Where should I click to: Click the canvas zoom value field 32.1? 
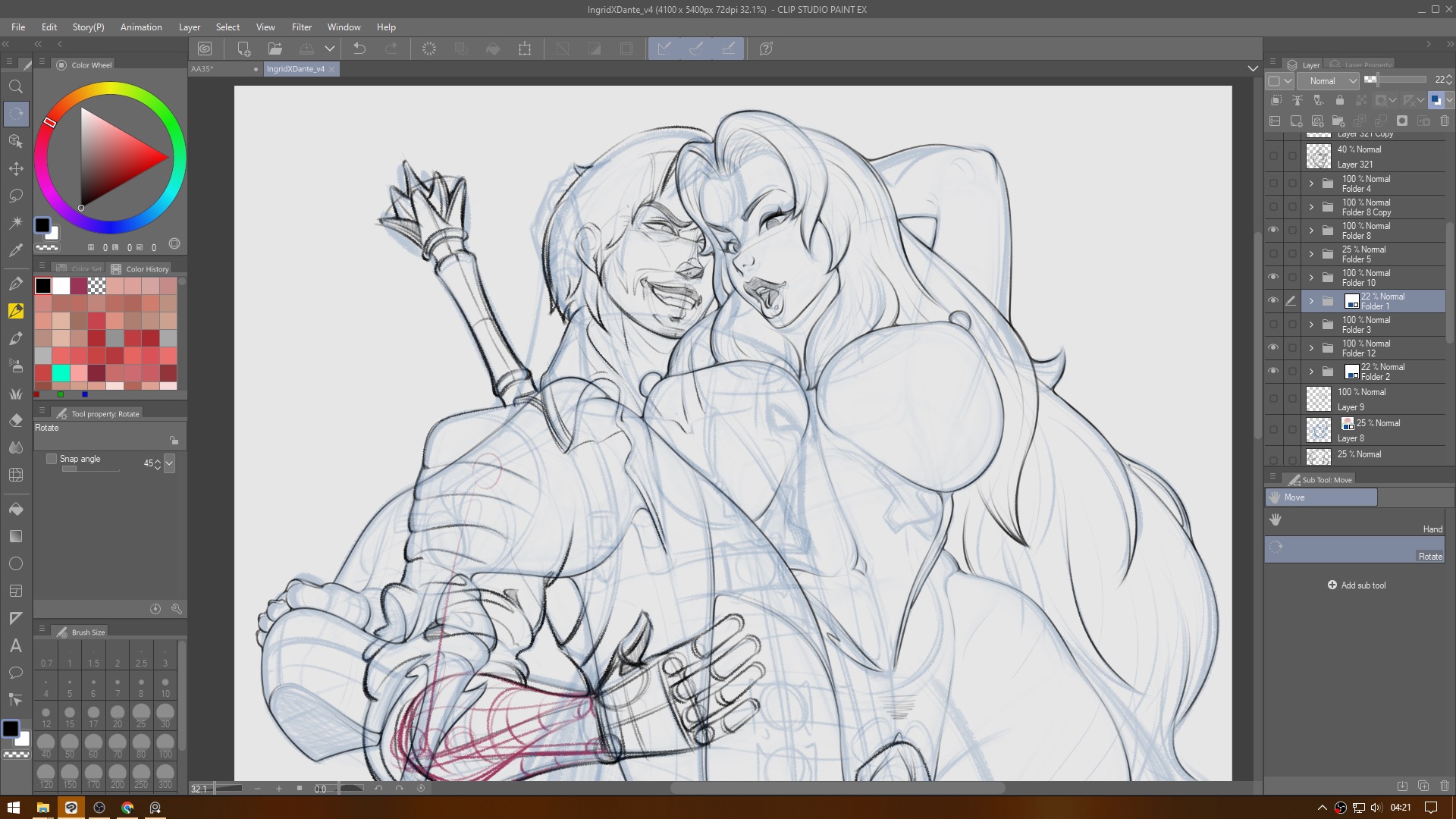click(x=199, y=789)
